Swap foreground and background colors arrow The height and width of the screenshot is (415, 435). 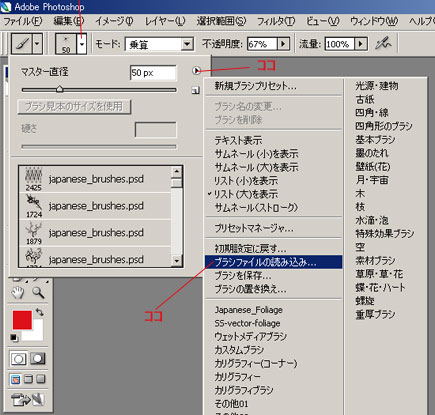click(x=40, y=312)
